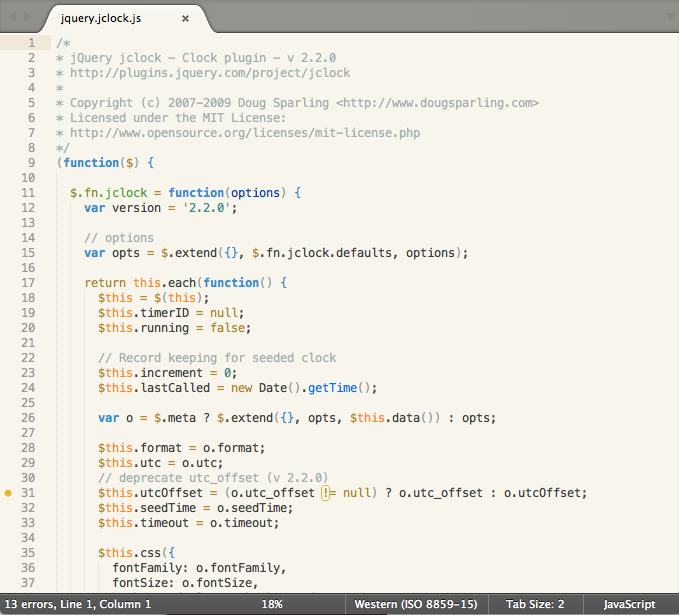This screenshot has height=615, width=679.
Task: Open the JavaScript syntax selector
Action: coord(629,604)
